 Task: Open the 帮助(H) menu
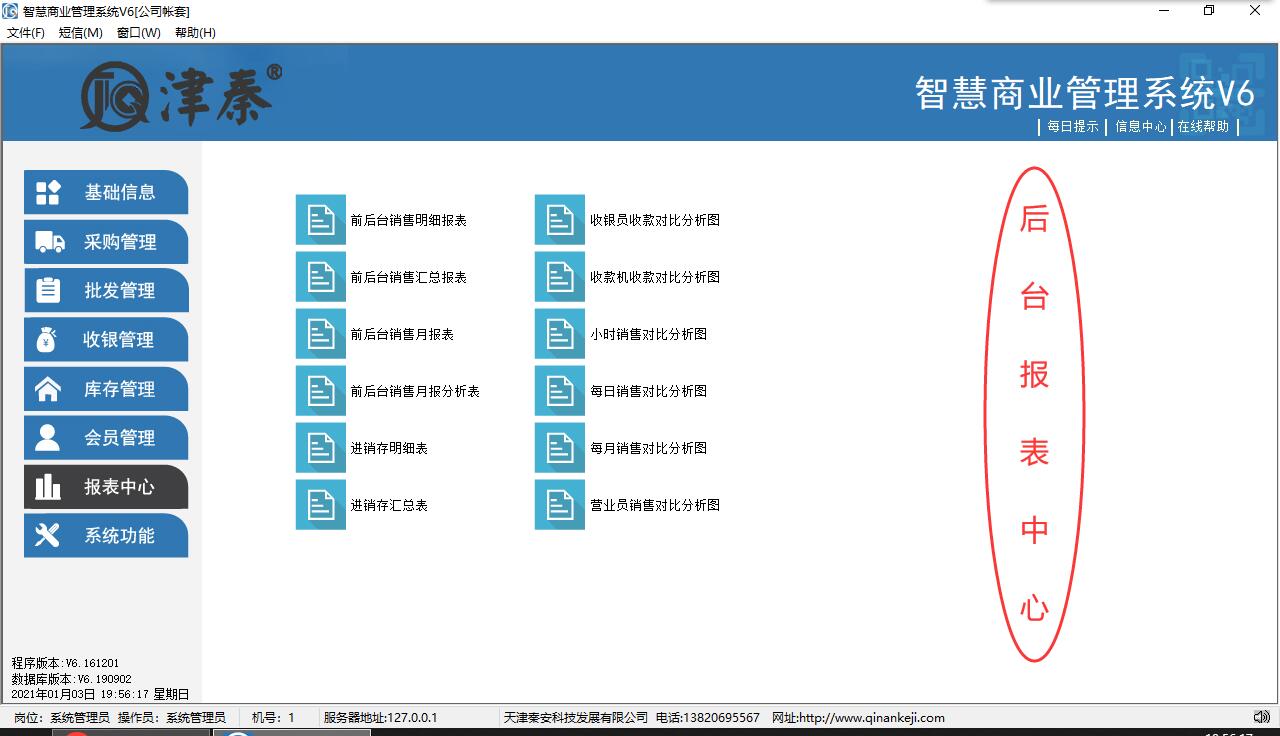pos(195,33)
